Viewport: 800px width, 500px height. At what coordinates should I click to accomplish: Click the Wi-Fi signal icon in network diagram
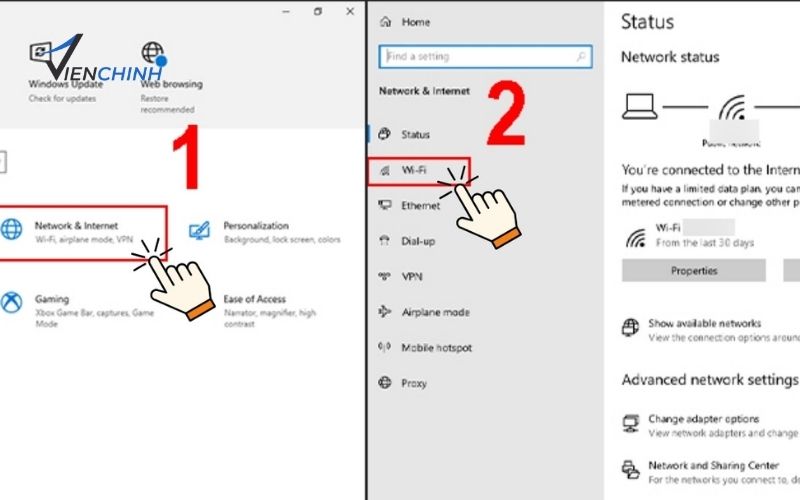tap(733, 107)
